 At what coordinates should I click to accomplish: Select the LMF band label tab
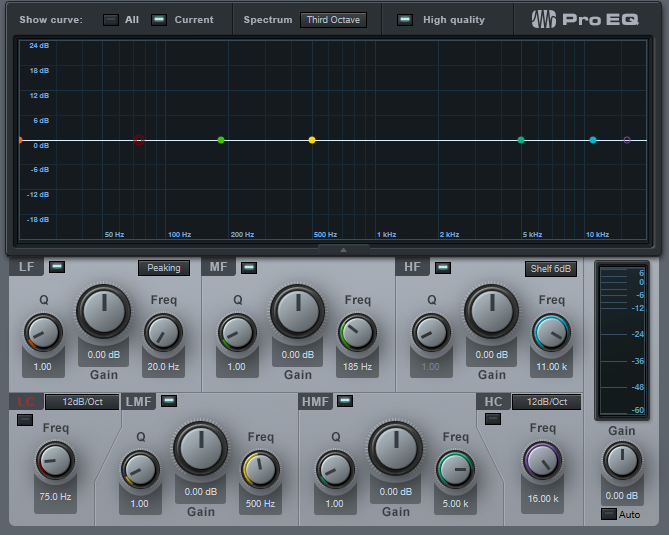click(x=139, y=402)
